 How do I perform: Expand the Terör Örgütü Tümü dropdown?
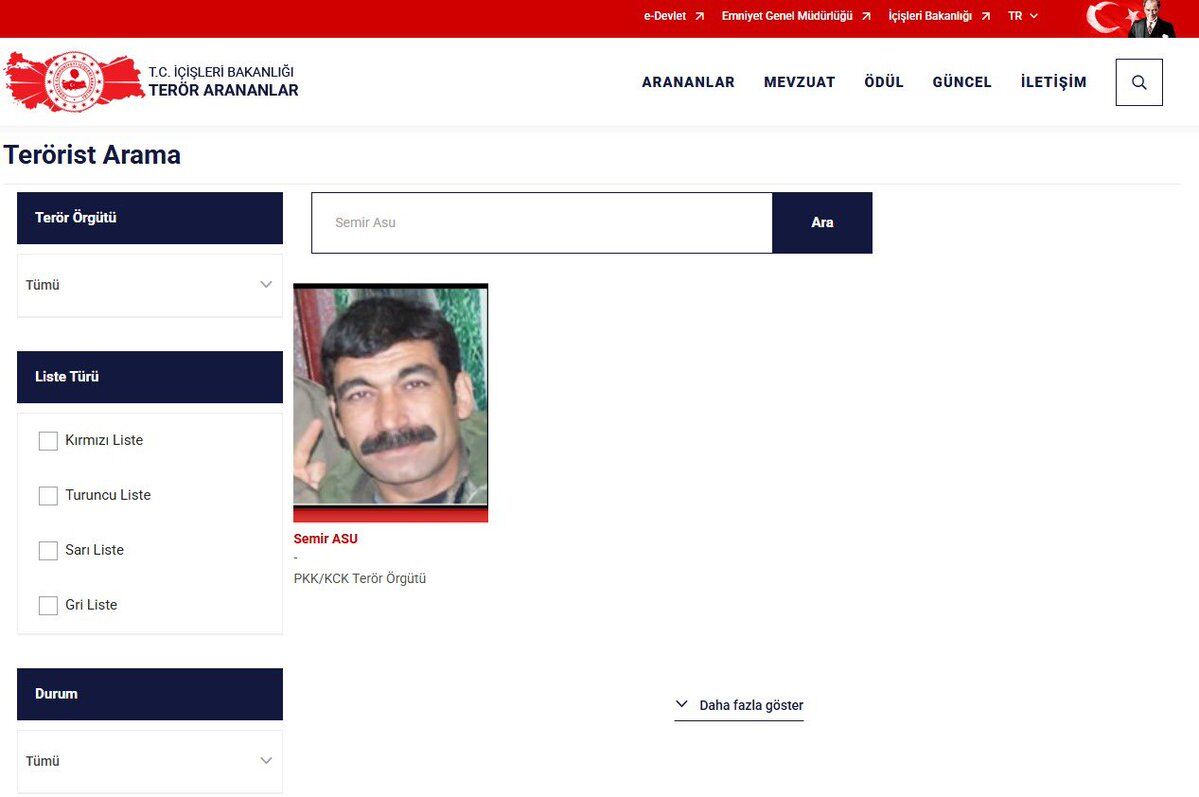pyautogui.click(x=150, y=285)
